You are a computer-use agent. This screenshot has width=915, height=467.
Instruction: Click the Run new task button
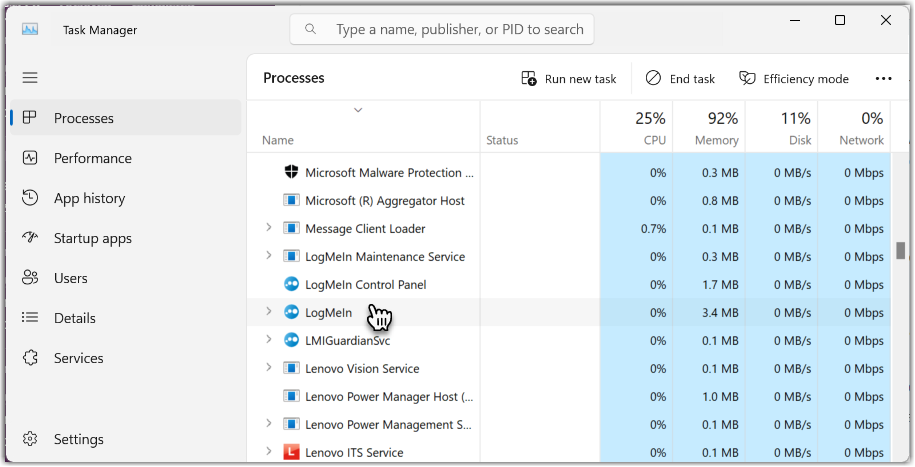pos(569,79)
